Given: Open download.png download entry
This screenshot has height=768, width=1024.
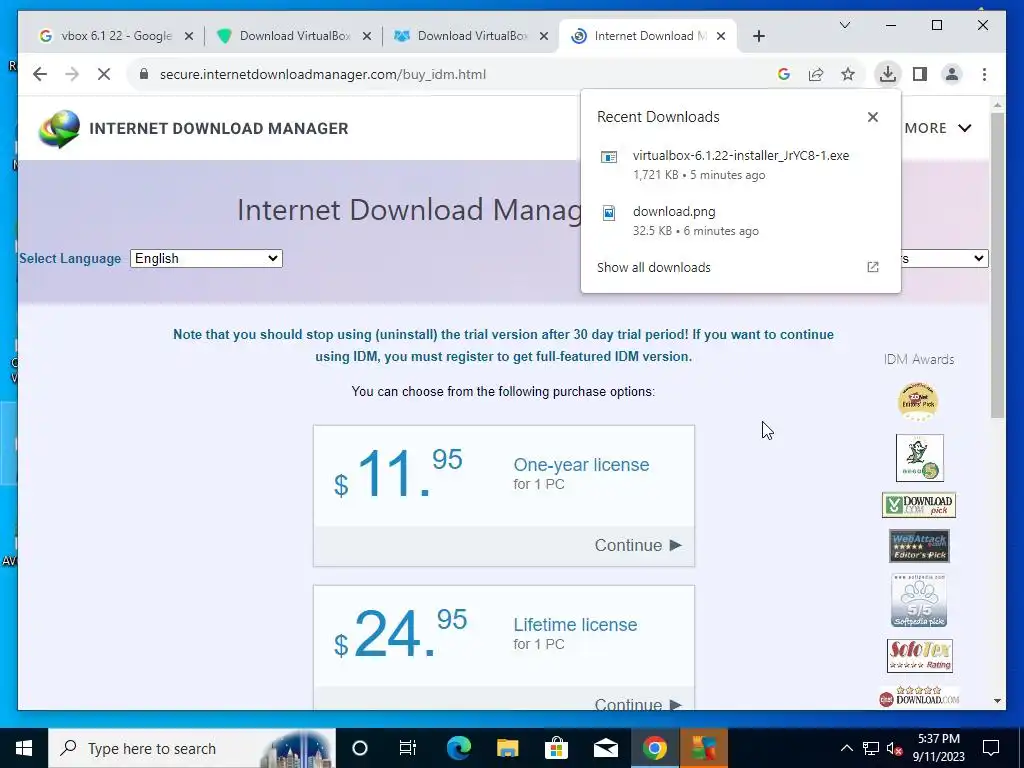Looking at the screenshot, I should click(x=741, y=221).
